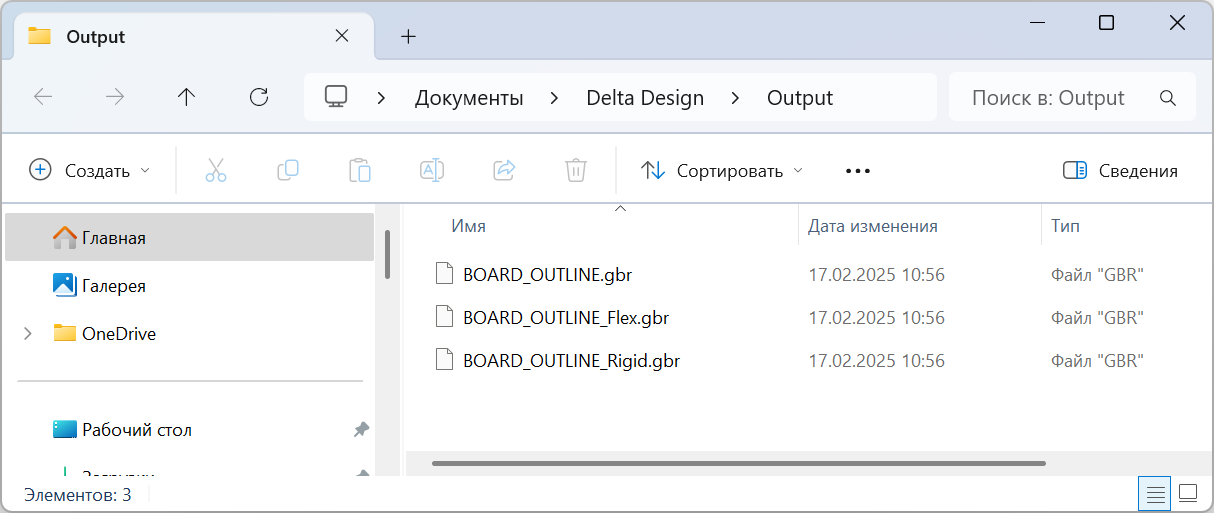The image size is (1214, 513).
Task: Toggle the Сведения details pane
Action: point(1120,171)
